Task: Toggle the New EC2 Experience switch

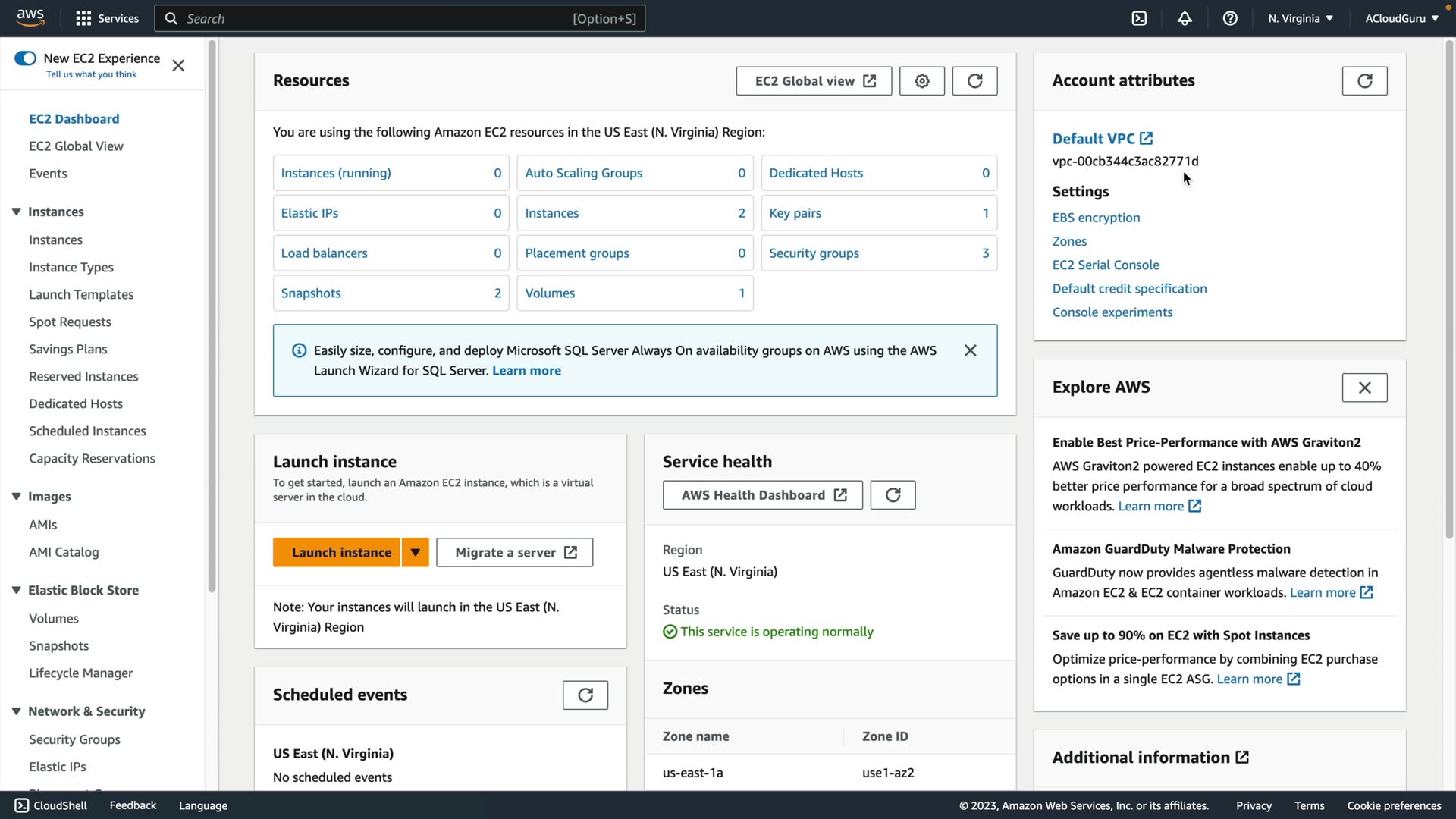Action: click(25, 58)
